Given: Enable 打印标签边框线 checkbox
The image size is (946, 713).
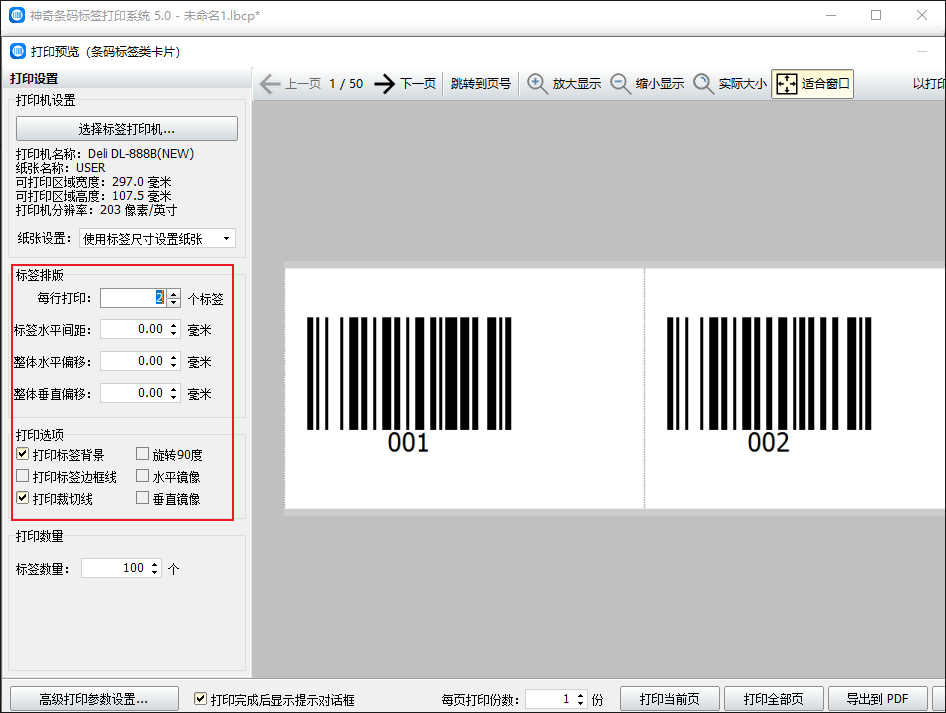Looking at the screenshot, I should tap(23, 477).
